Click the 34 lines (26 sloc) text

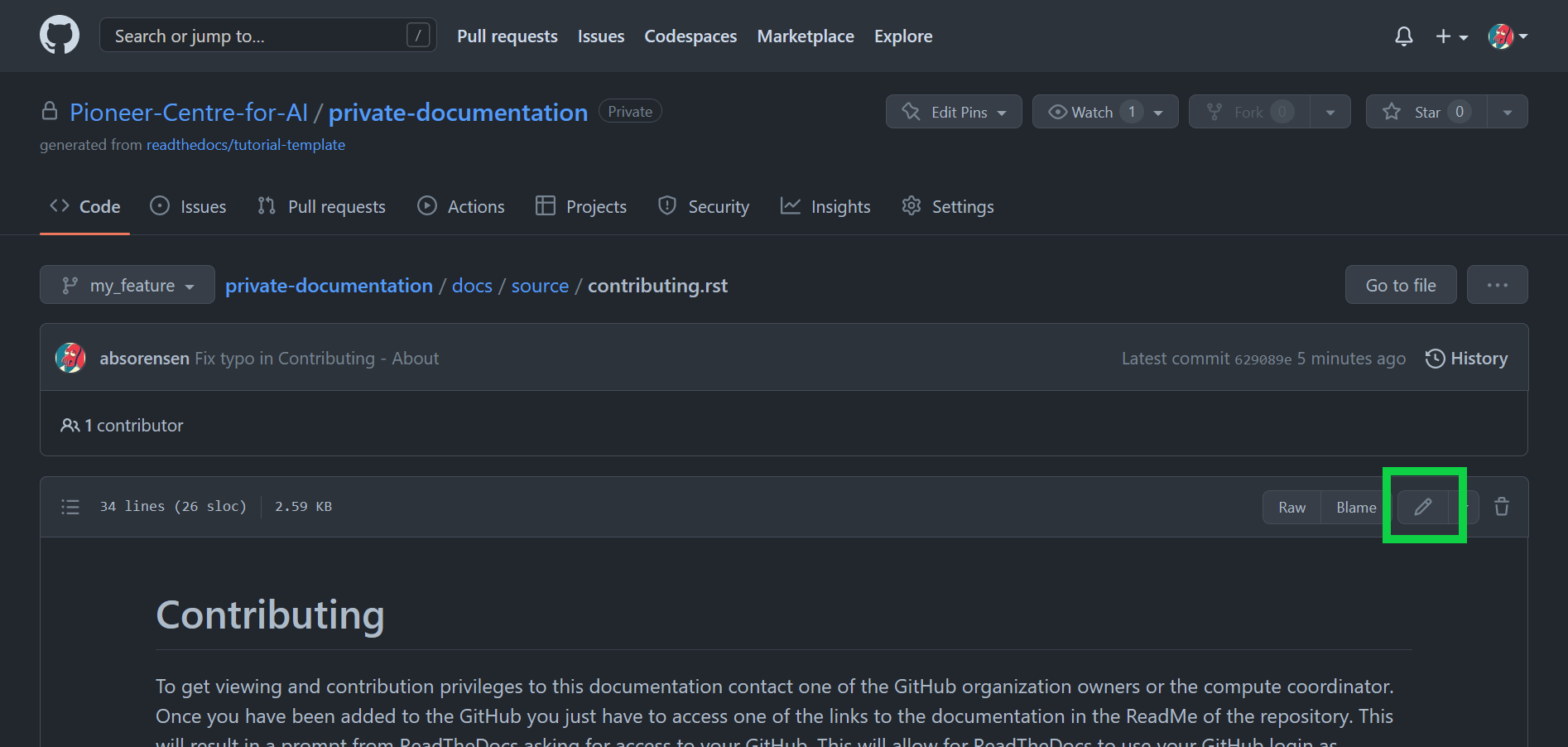pos(173,507)
